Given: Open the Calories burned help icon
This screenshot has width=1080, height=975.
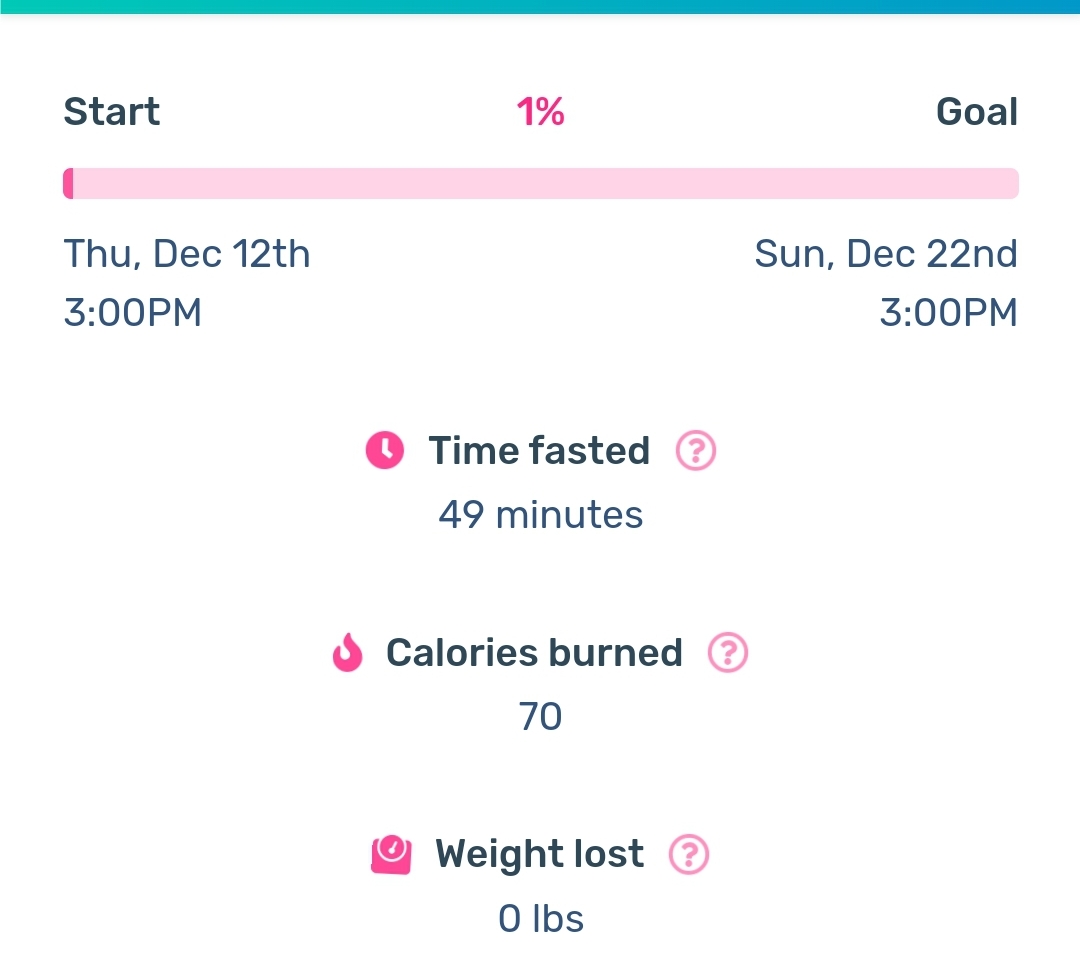Looking at the screenshot, I should [728, 652].
